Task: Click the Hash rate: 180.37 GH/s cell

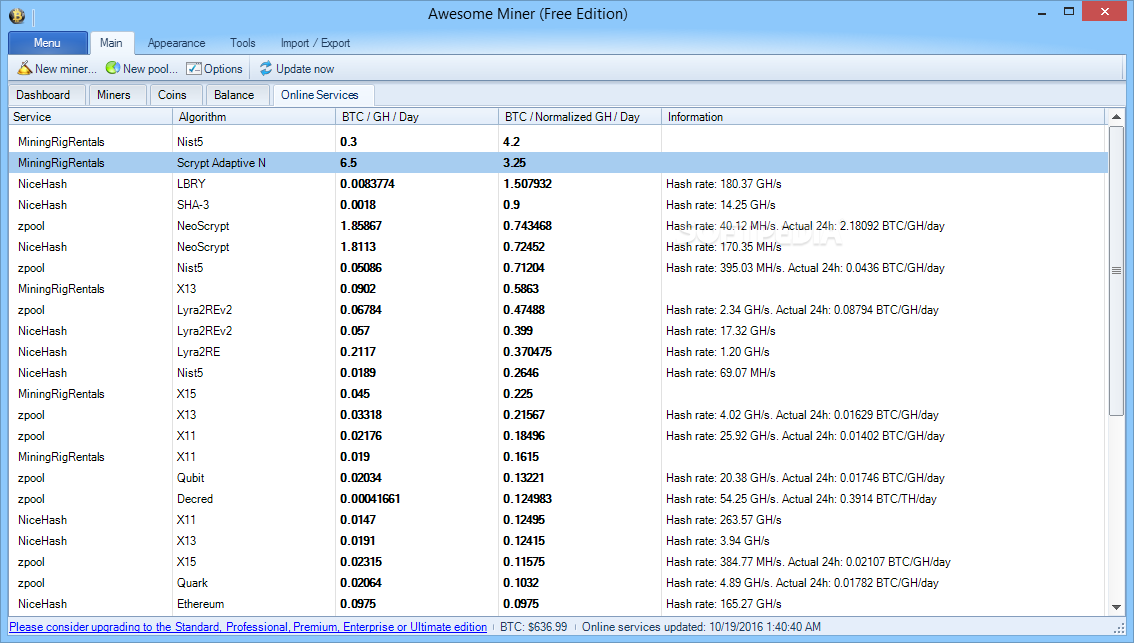Action: click(x=723, y=184)
